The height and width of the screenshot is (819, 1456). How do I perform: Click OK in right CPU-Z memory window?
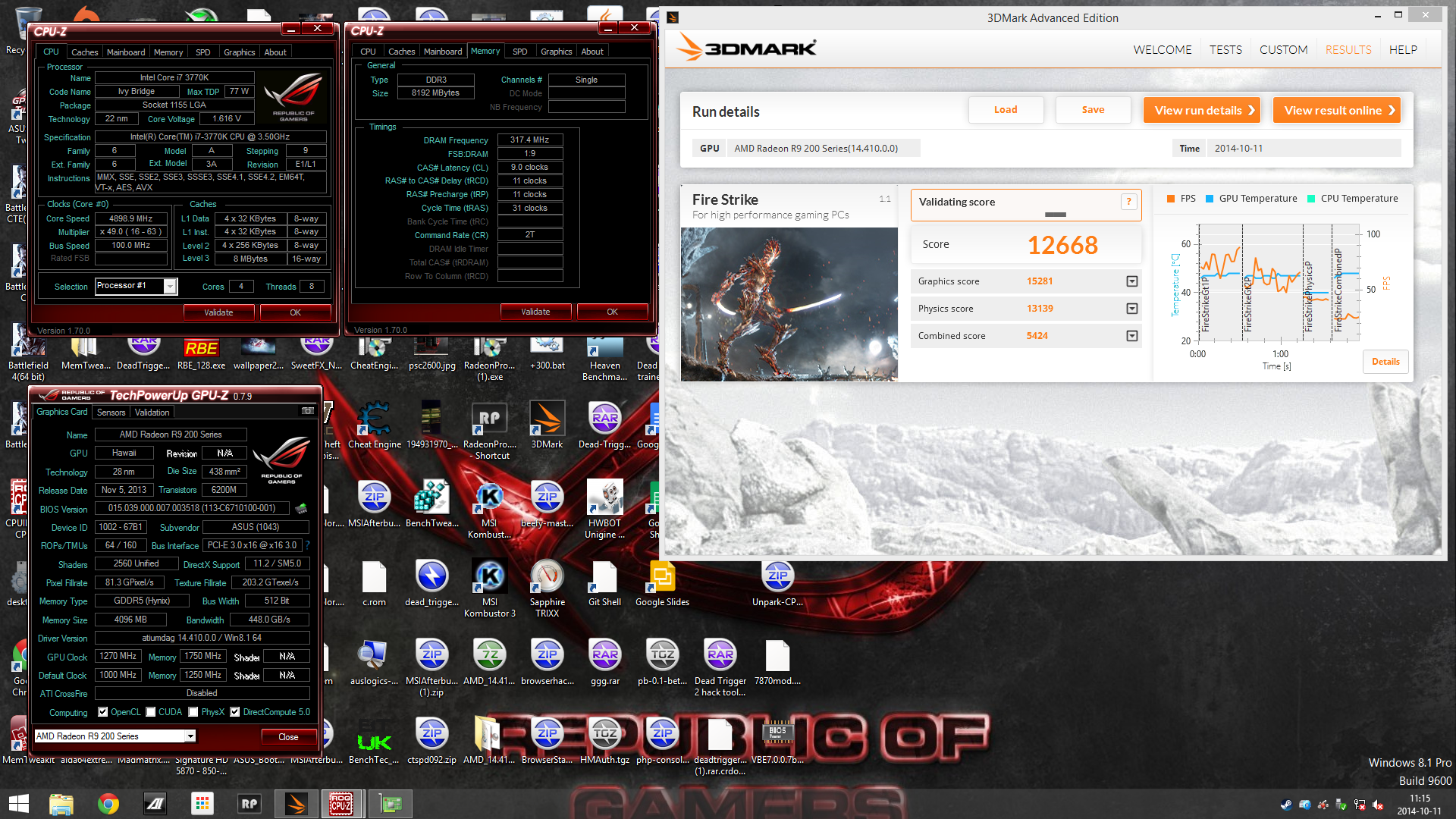coord(612,312)
